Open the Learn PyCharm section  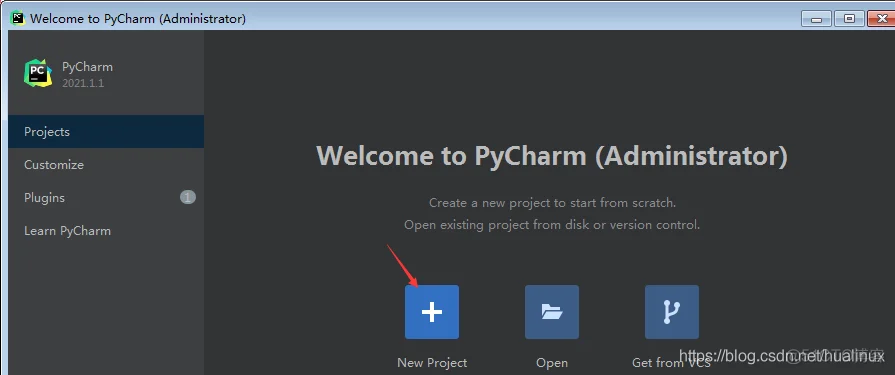point(106,231)
